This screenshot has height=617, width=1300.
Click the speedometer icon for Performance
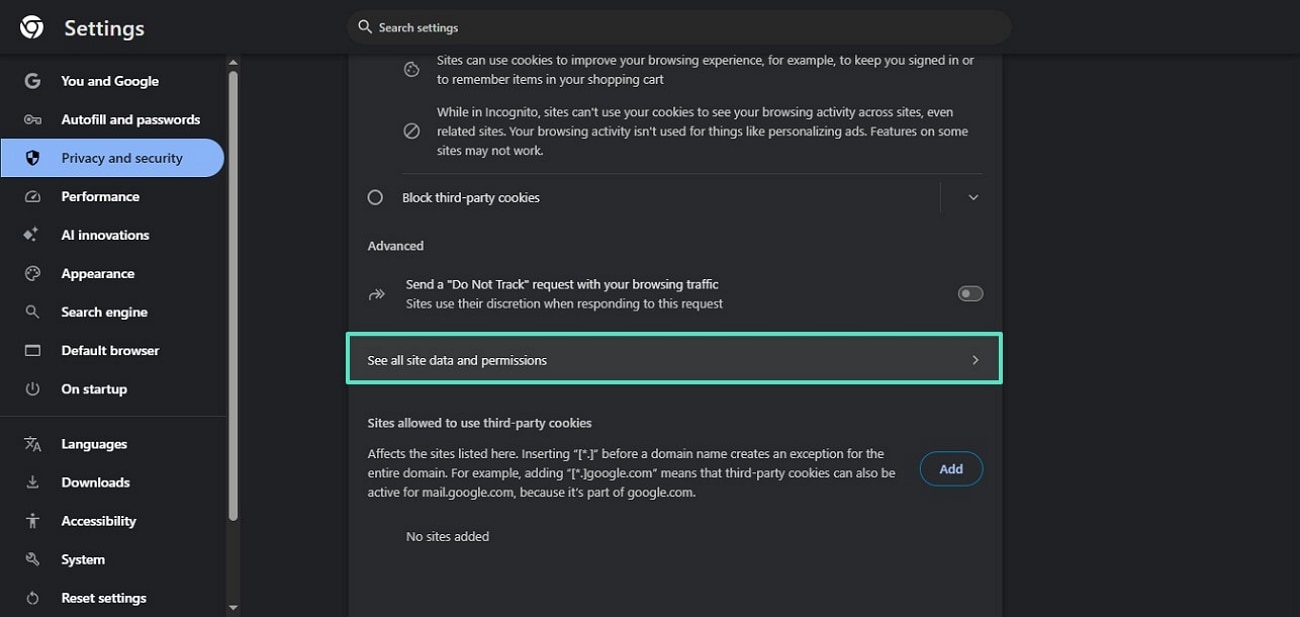tap(32, 197)
